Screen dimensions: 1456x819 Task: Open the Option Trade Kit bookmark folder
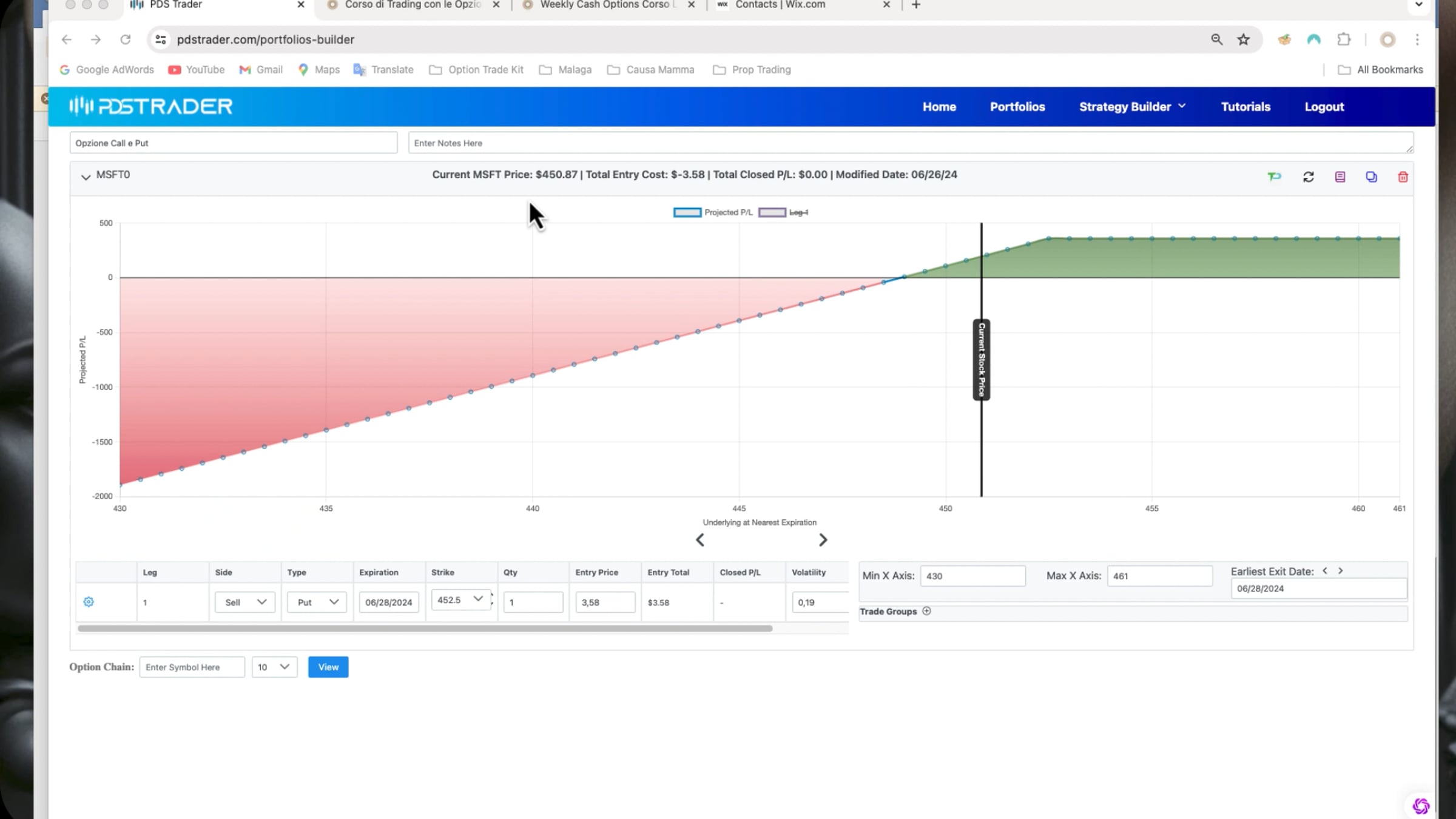point(476,70)
